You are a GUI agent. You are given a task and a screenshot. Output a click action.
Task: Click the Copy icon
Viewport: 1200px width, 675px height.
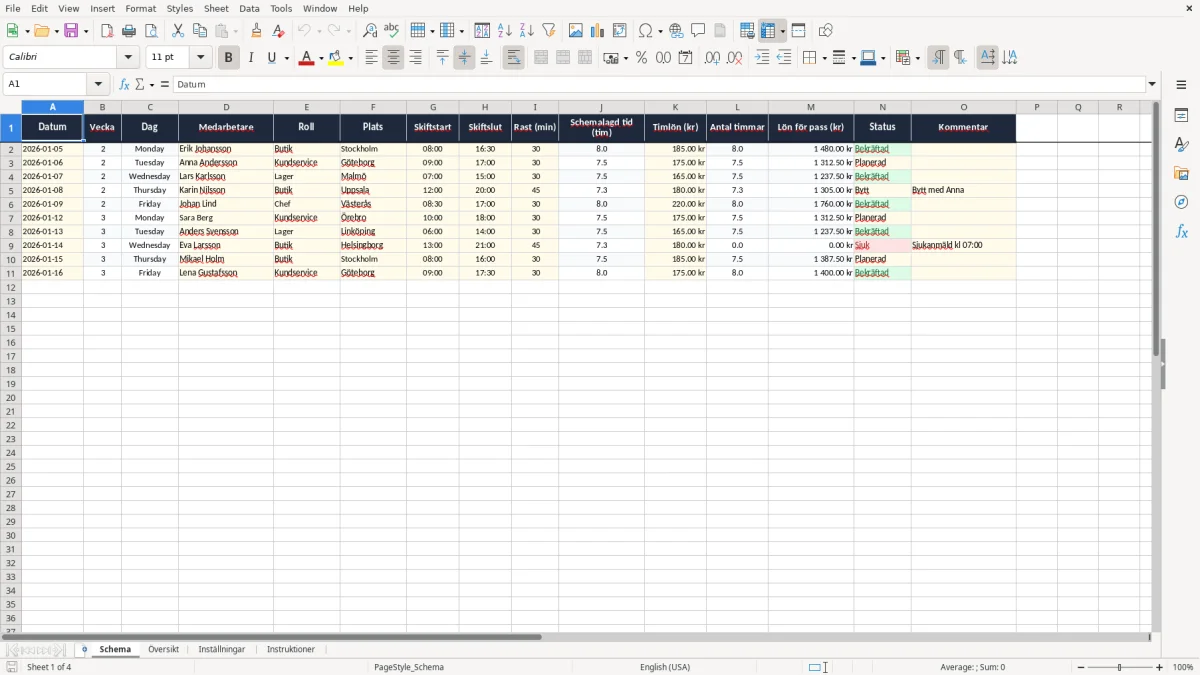coord(200,31)
